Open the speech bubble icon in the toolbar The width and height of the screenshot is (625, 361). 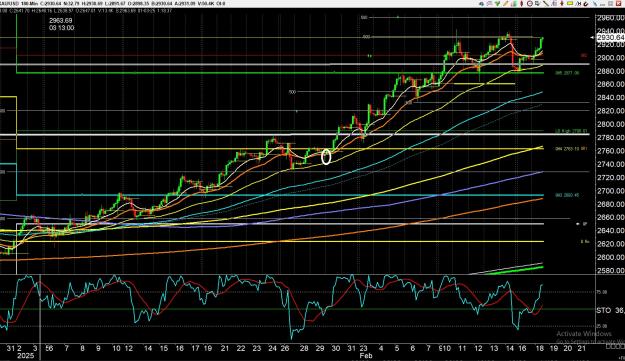489,4
